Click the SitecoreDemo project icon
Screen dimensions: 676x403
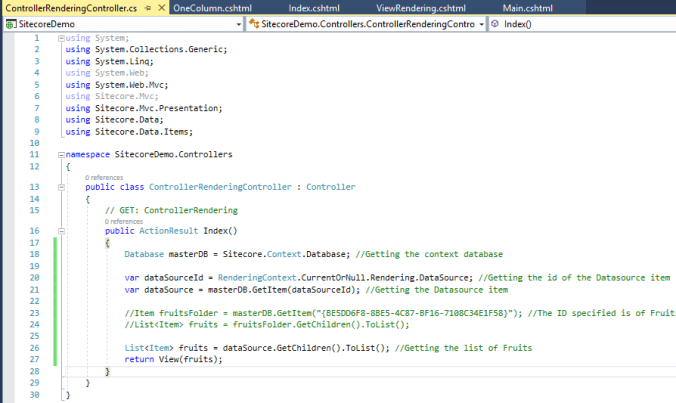point(9,23)
